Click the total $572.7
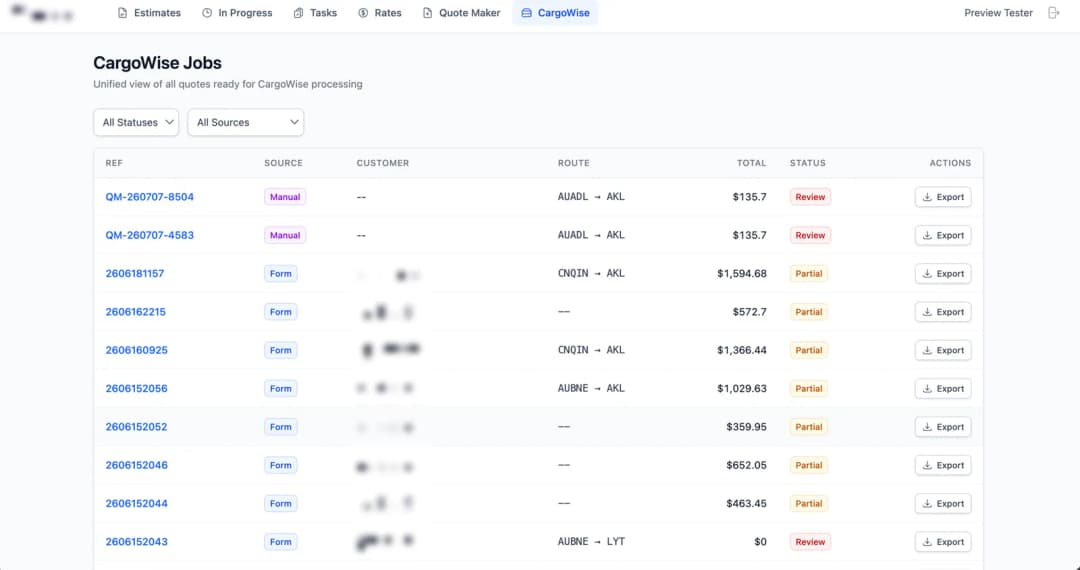Screen dimensions: 1080x570 pyautogui.click(x=749, y=312)
